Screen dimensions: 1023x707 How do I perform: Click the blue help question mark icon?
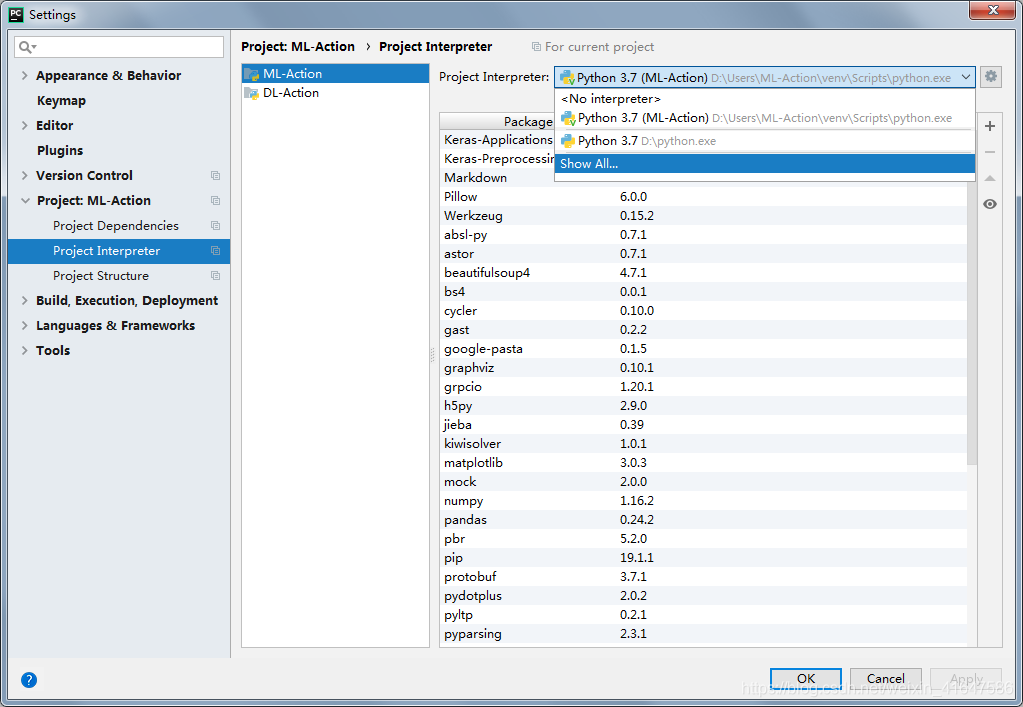pyautogui.click(x=29, y=680)
